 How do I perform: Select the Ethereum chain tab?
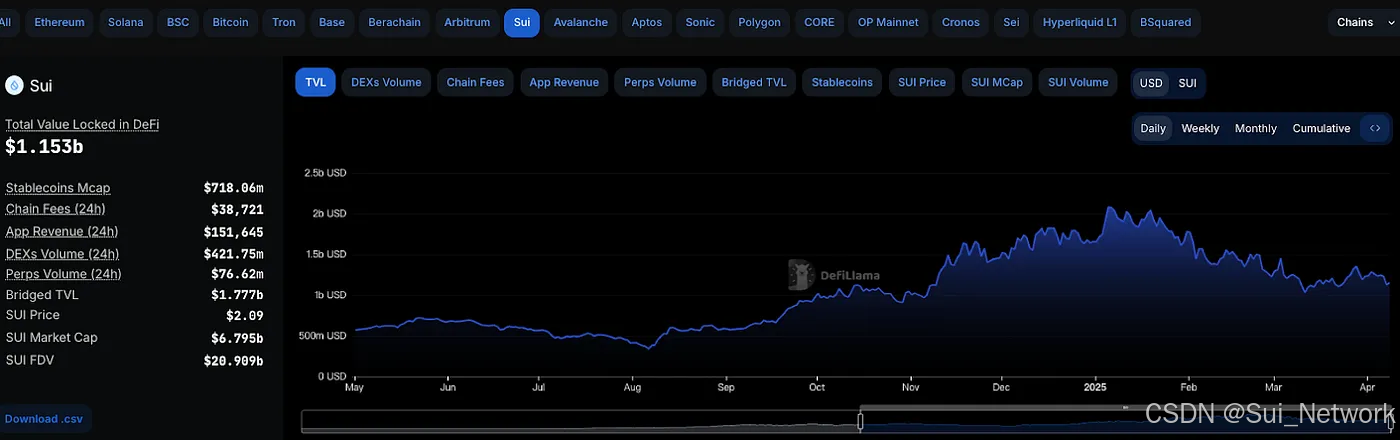(x=60, y=22)
